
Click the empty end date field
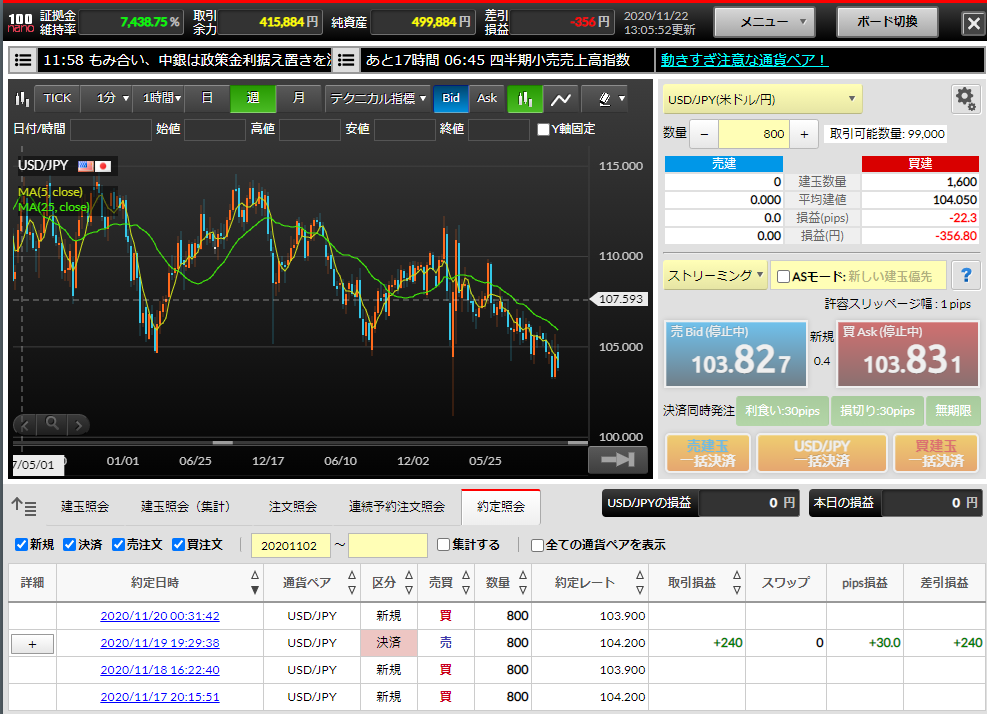tap(388, 545)
